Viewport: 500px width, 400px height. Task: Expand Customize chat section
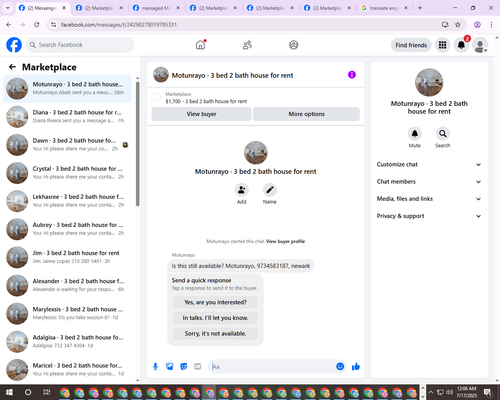point(429,164)
